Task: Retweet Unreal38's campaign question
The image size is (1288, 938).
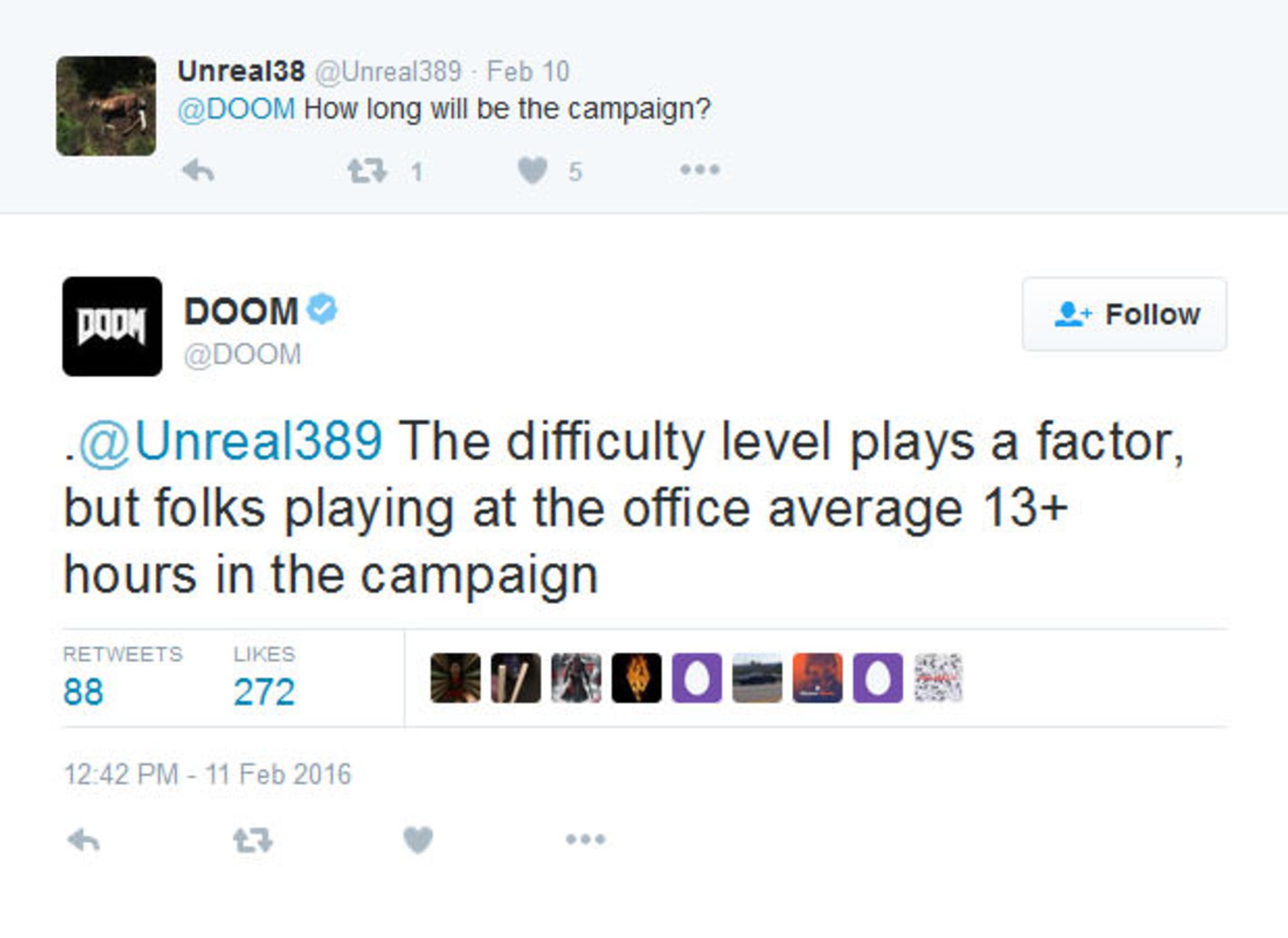Action: click(x=367, y=171)
